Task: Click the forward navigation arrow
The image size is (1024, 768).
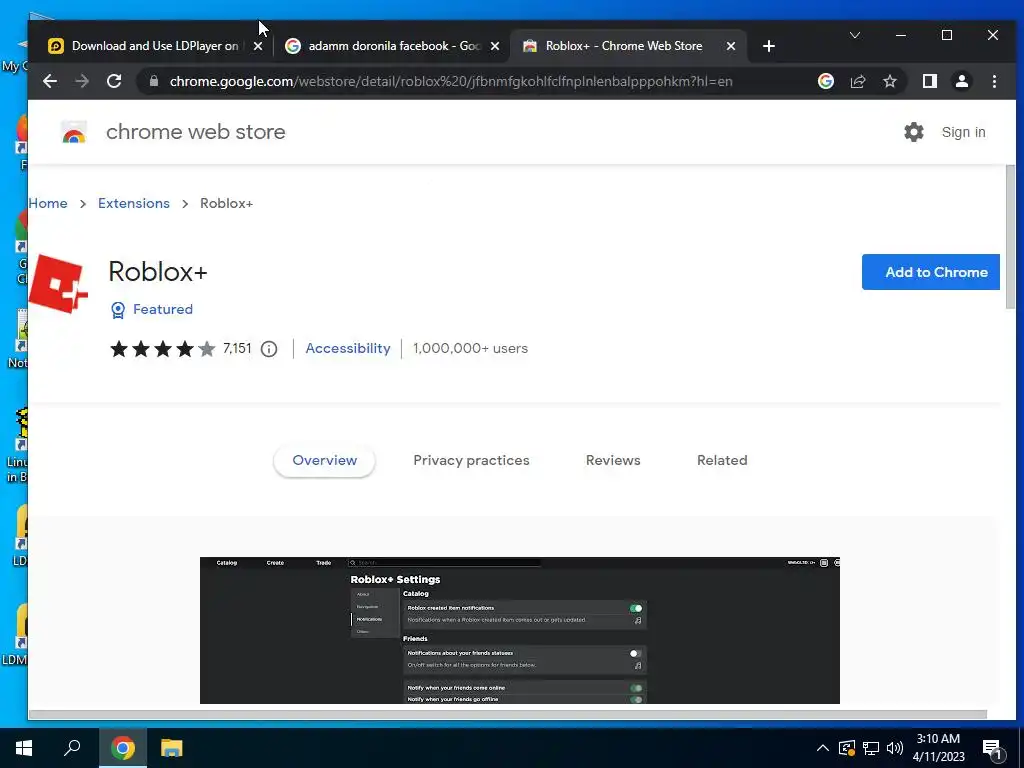Action: [82, 81]
